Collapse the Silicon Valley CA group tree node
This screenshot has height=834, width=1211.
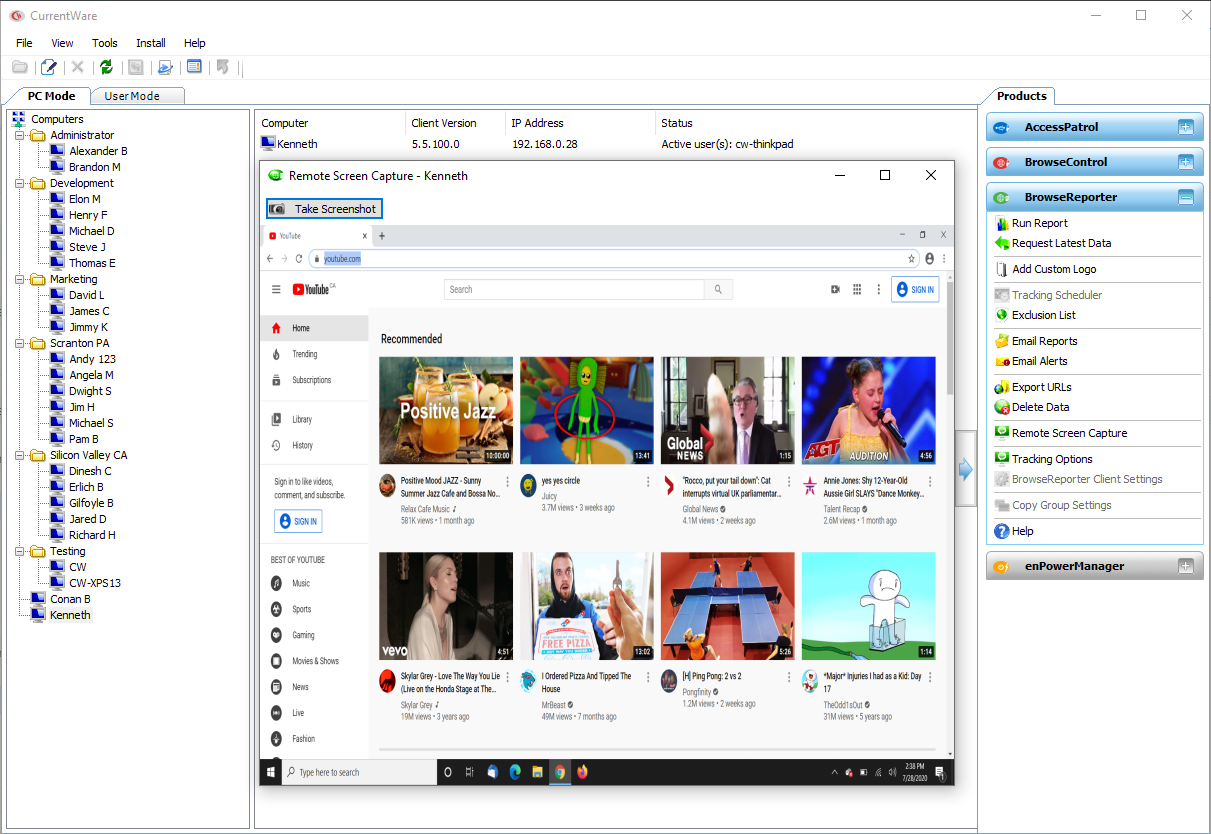coord(20,455)
